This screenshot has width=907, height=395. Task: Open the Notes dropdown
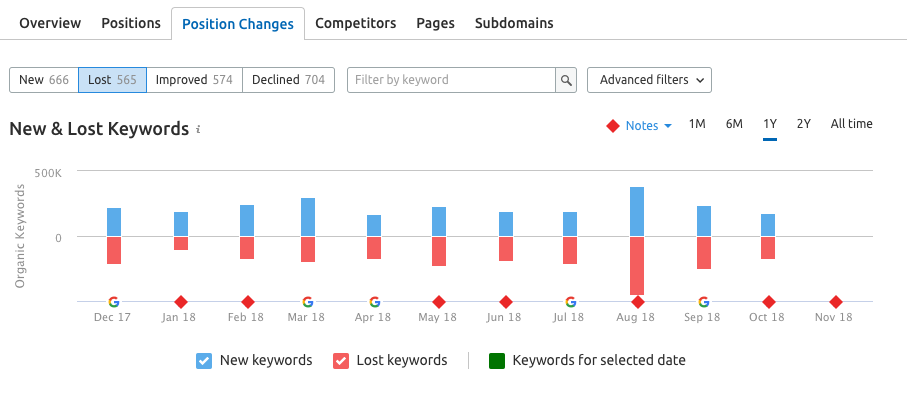[648, 125]
